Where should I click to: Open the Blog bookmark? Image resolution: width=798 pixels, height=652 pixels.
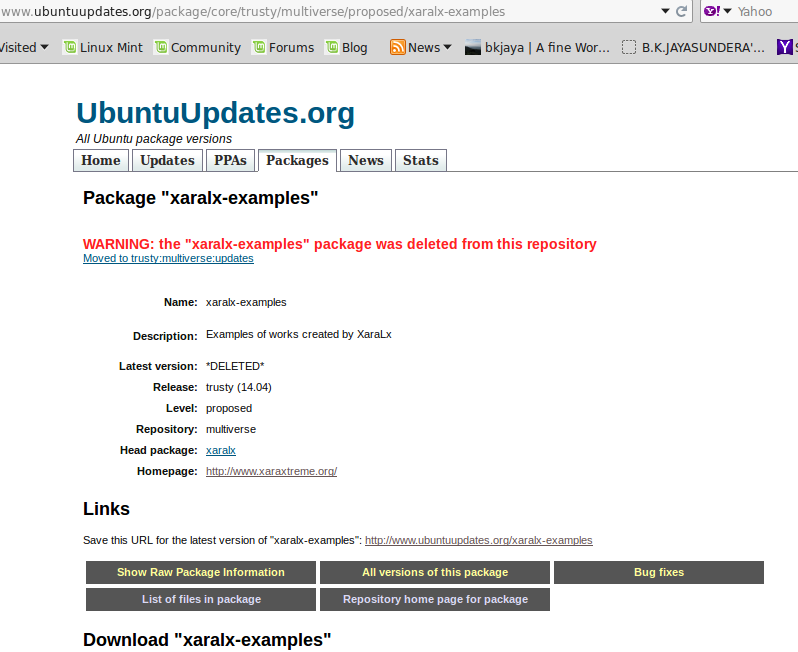(347, 47)
